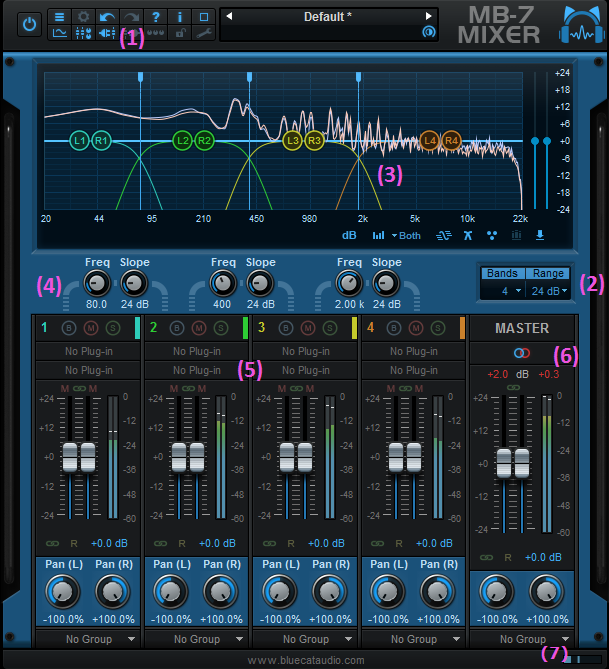Toggle the spectrum graph display icon
This screenshot has width=609, height=669.
tap(59, 33)
